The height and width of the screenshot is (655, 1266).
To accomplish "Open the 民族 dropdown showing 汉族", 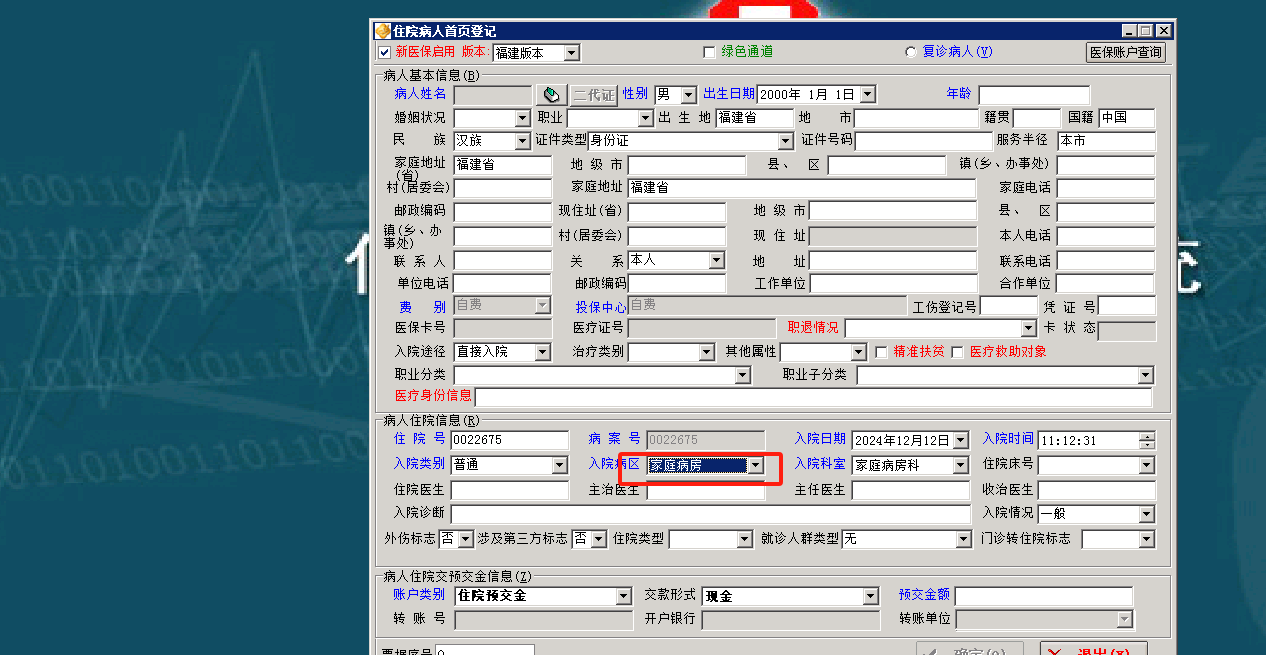I will coord(522,141).
